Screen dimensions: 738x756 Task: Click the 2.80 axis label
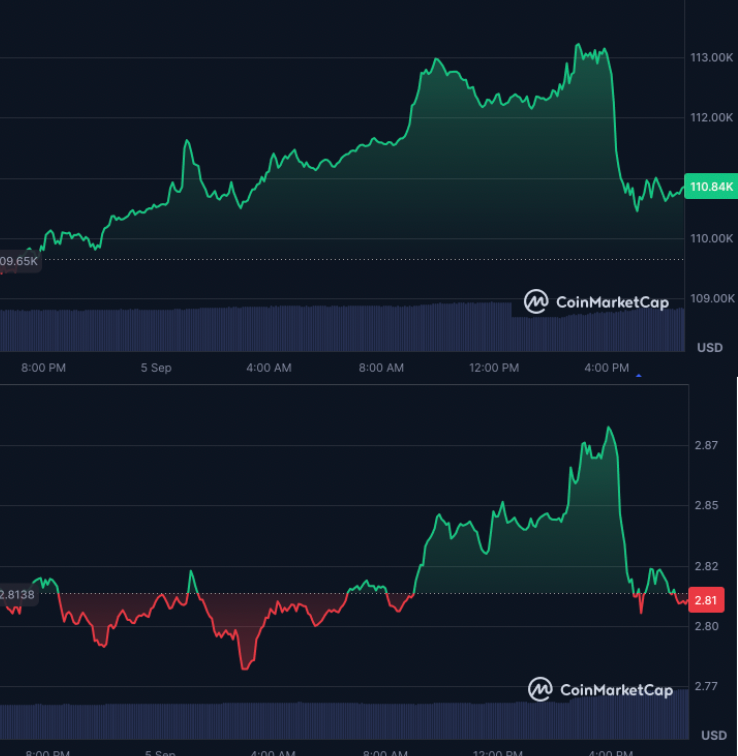pyautogui.click(x=706, y=626)
